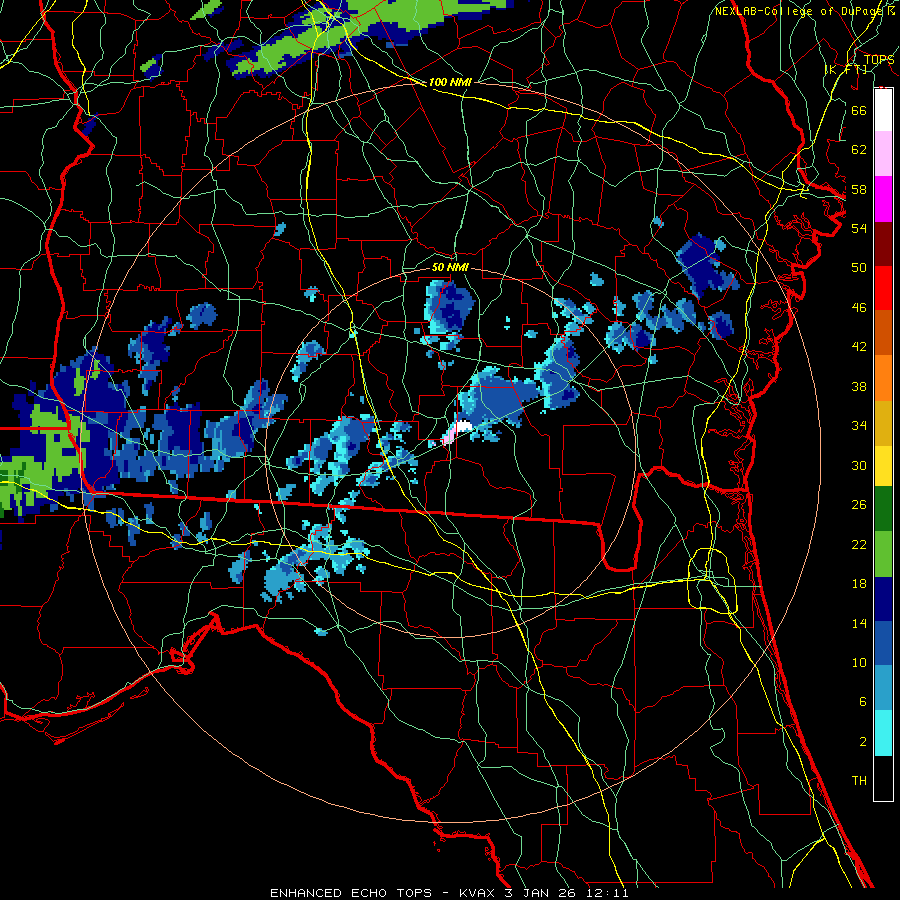Click the '12:11' time stamp
Screen dimensions: 900x900
tap(608, 893)
